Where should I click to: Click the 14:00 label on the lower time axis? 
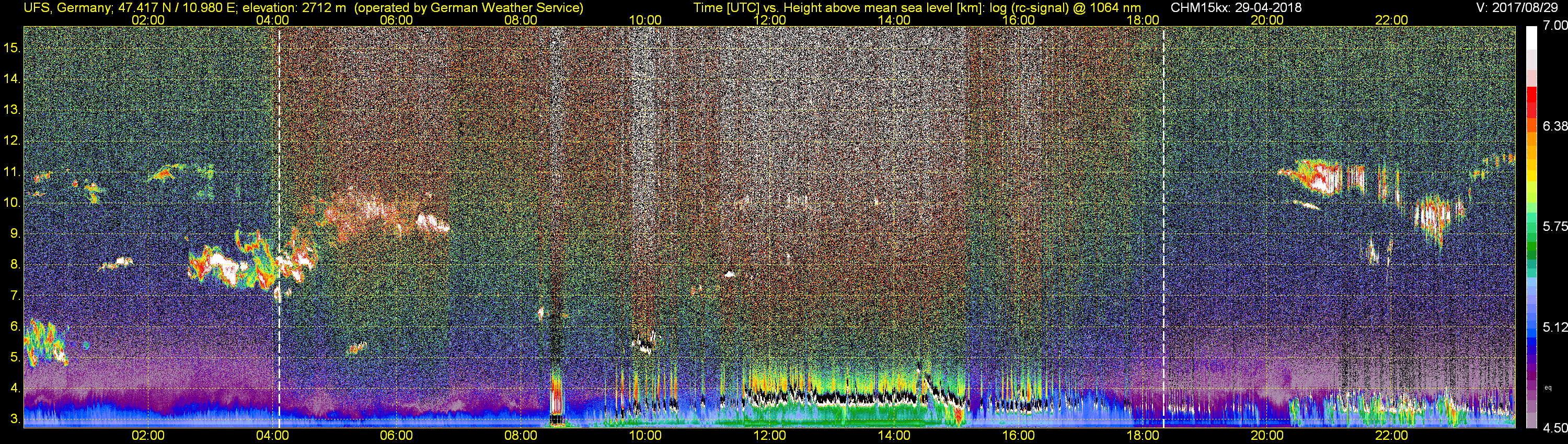894,436
